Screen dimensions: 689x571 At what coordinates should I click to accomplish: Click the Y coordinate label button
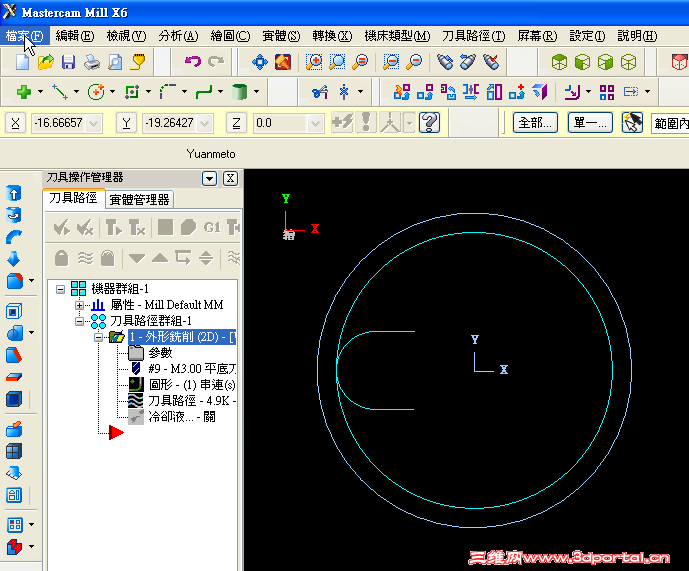pos(126,123)
